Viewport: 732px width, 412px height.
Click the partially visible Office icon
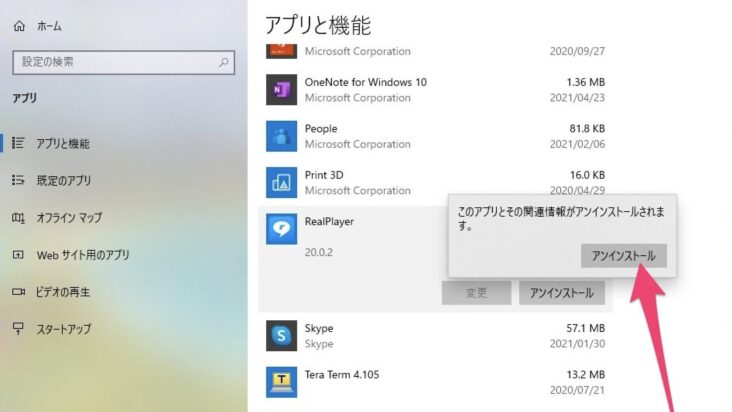point(281,51)
